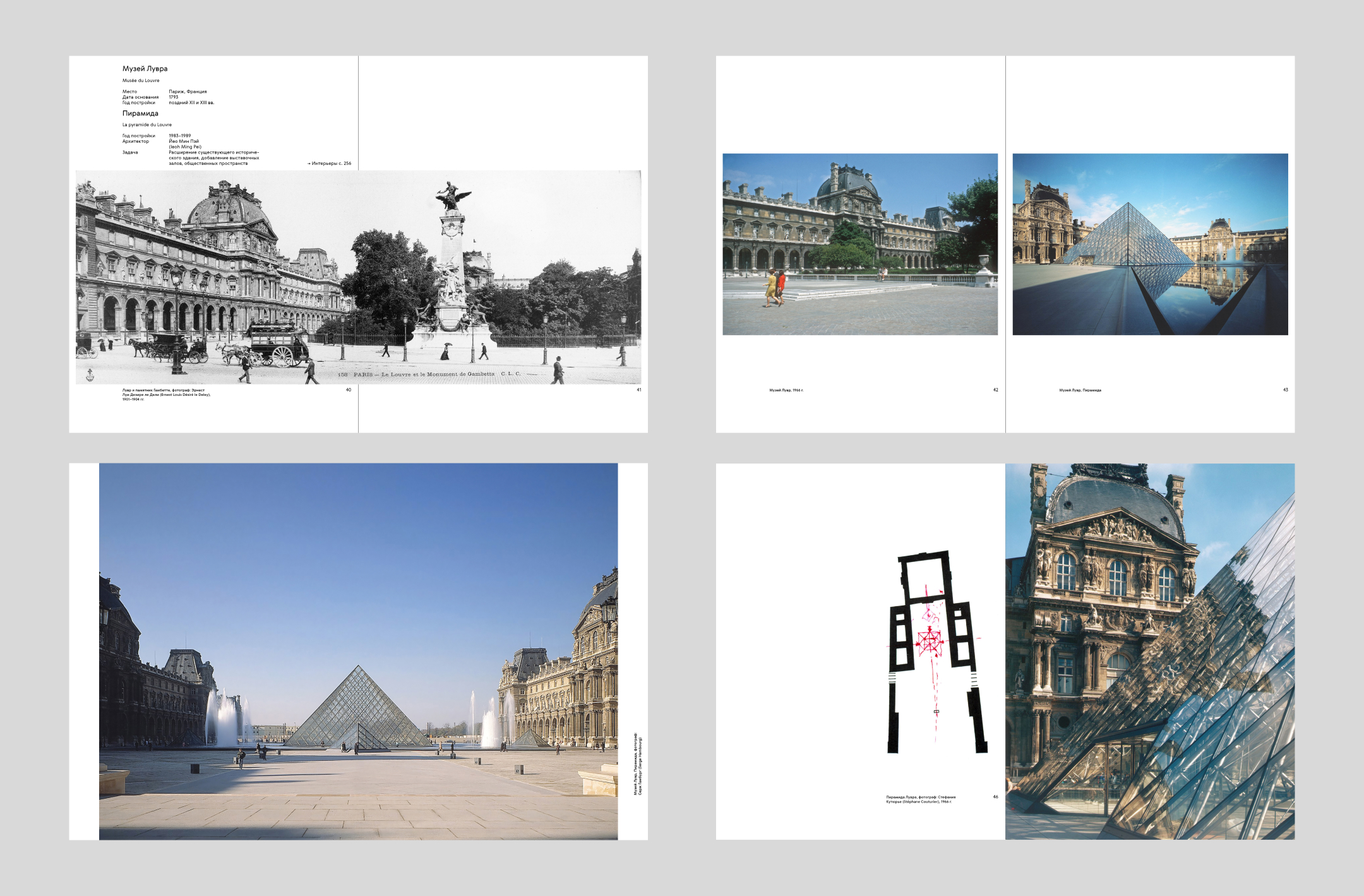
Task: Click the 'Музей Лувра' heading
Action: click(x=145, y=68)
